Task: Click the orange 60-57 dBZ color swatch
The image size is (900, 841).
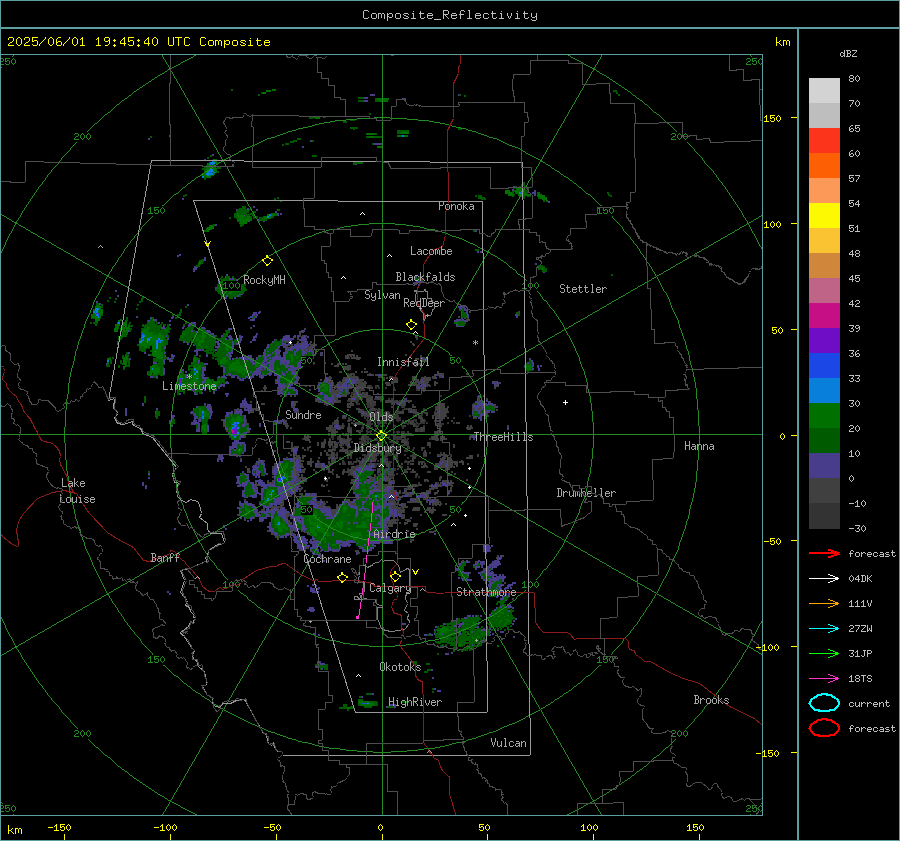Action: coord(824,166)
